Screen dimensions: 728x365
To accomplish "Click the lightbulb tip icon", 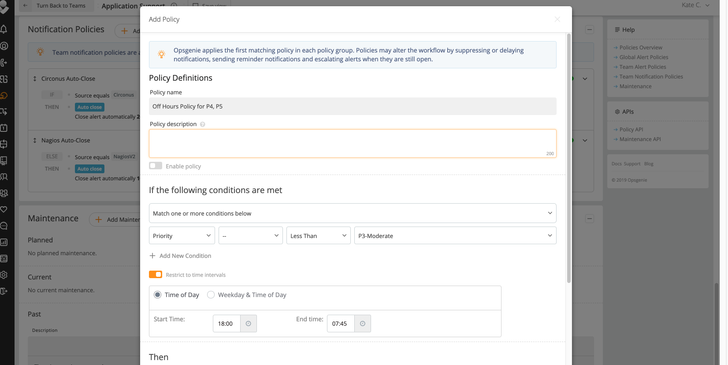I will [x=162, y=55].
